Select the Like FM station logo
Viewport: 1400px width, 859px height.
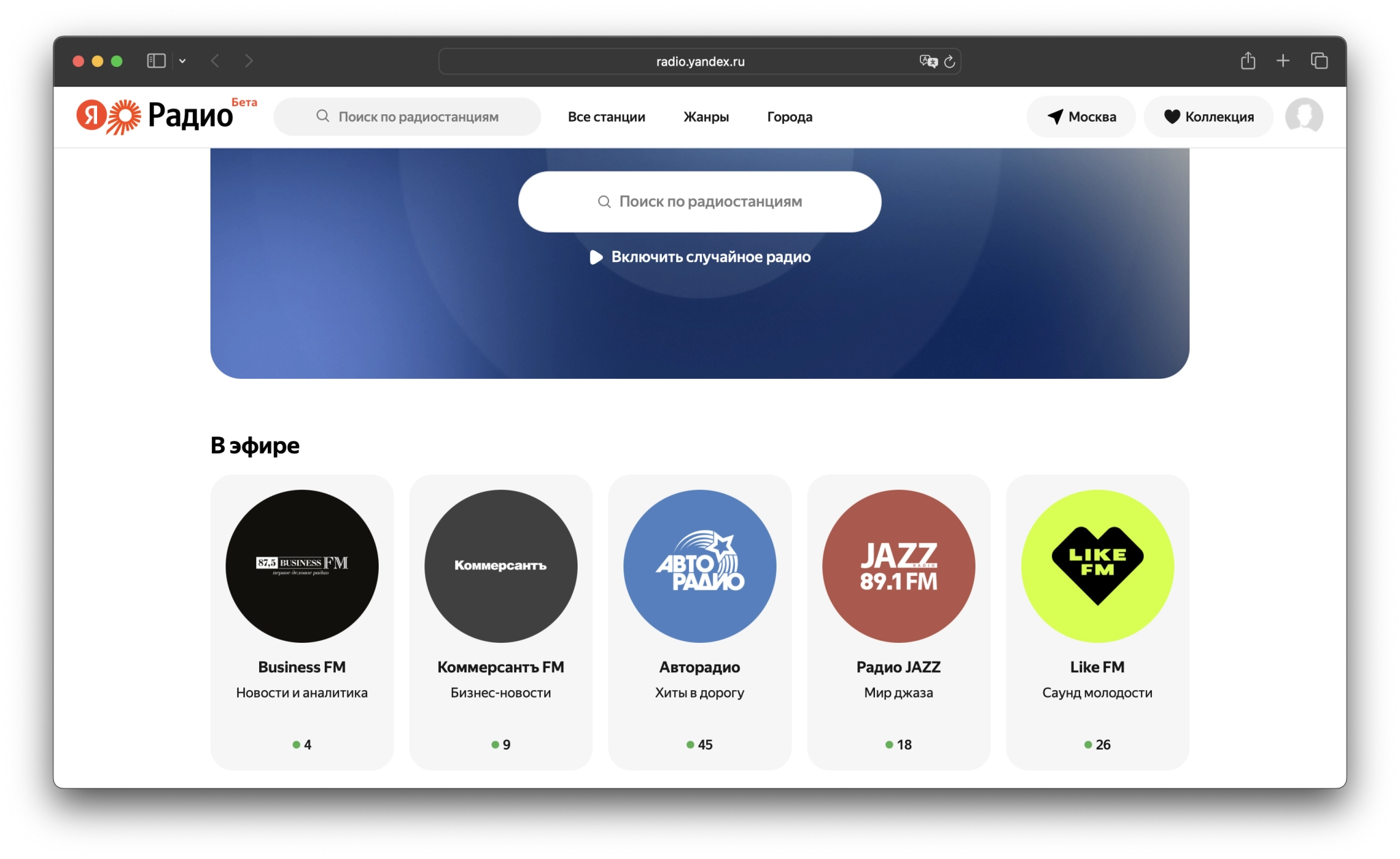pyautogui.click(x=1097, y=566)
